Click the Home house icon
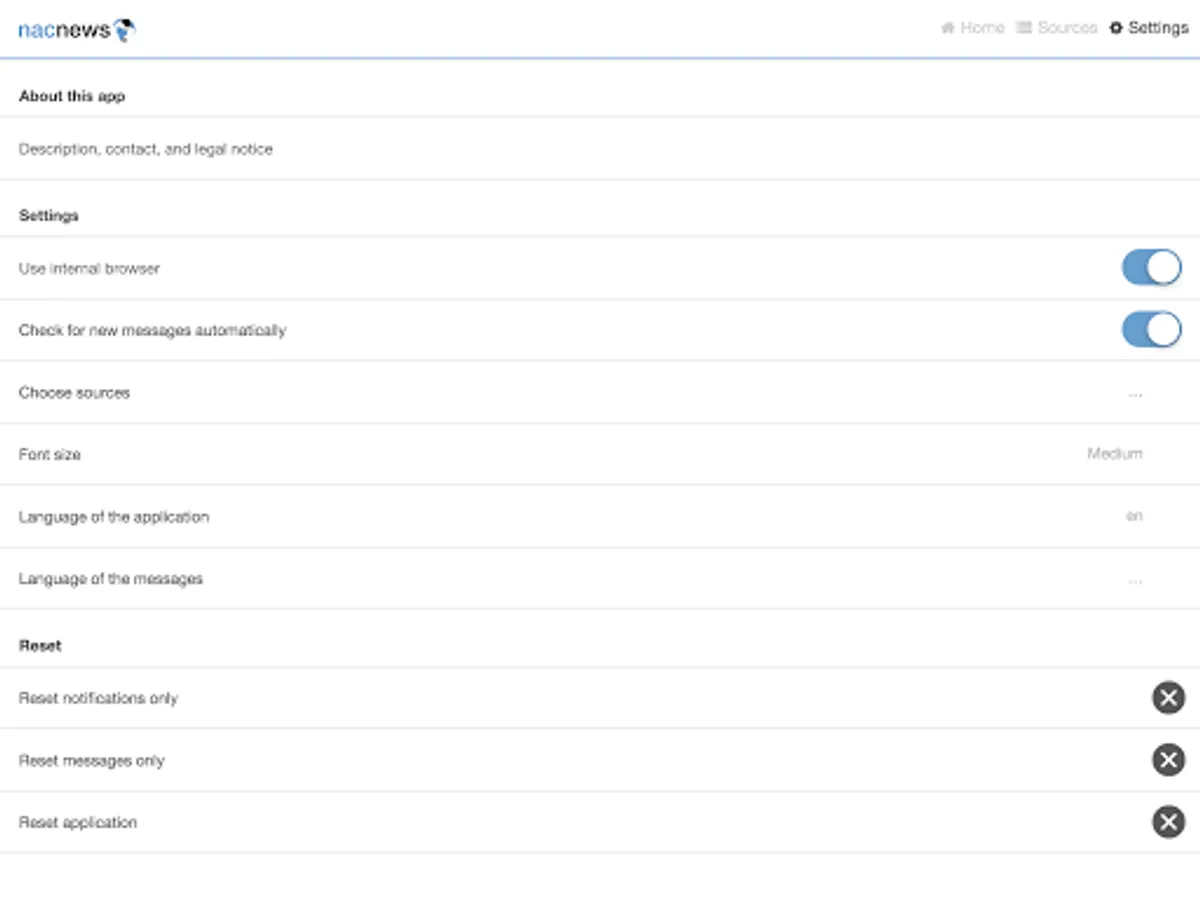The height and width of the screenshot is (900, 1200). 947,28
